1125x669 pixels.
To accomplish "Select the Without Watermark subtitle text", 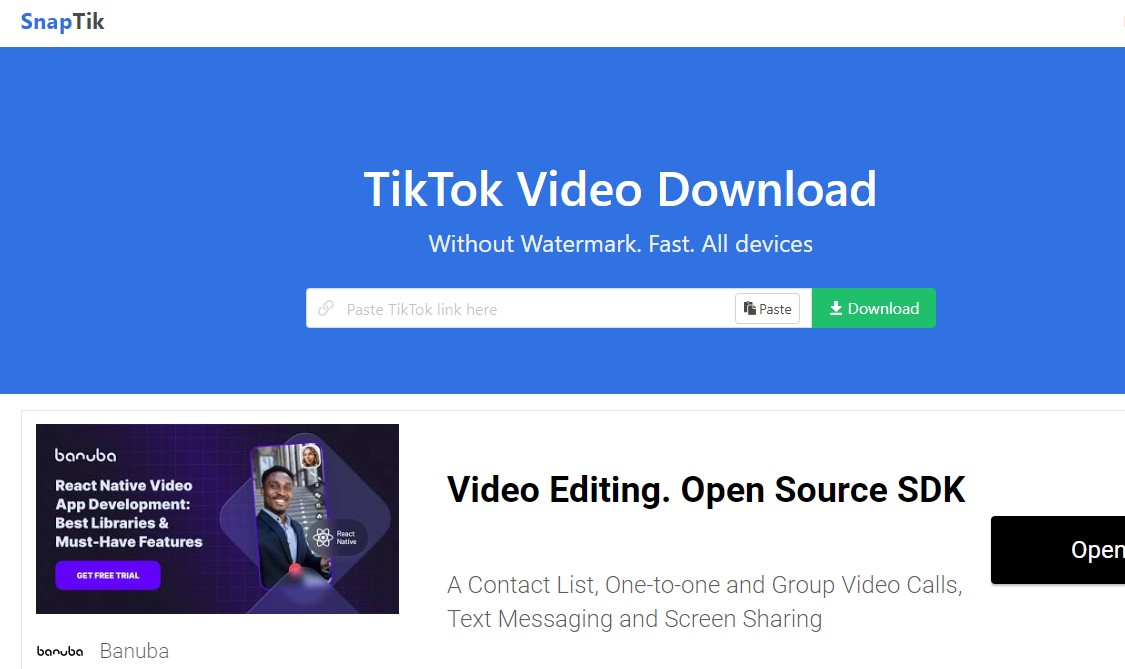I will coord(620,244).
